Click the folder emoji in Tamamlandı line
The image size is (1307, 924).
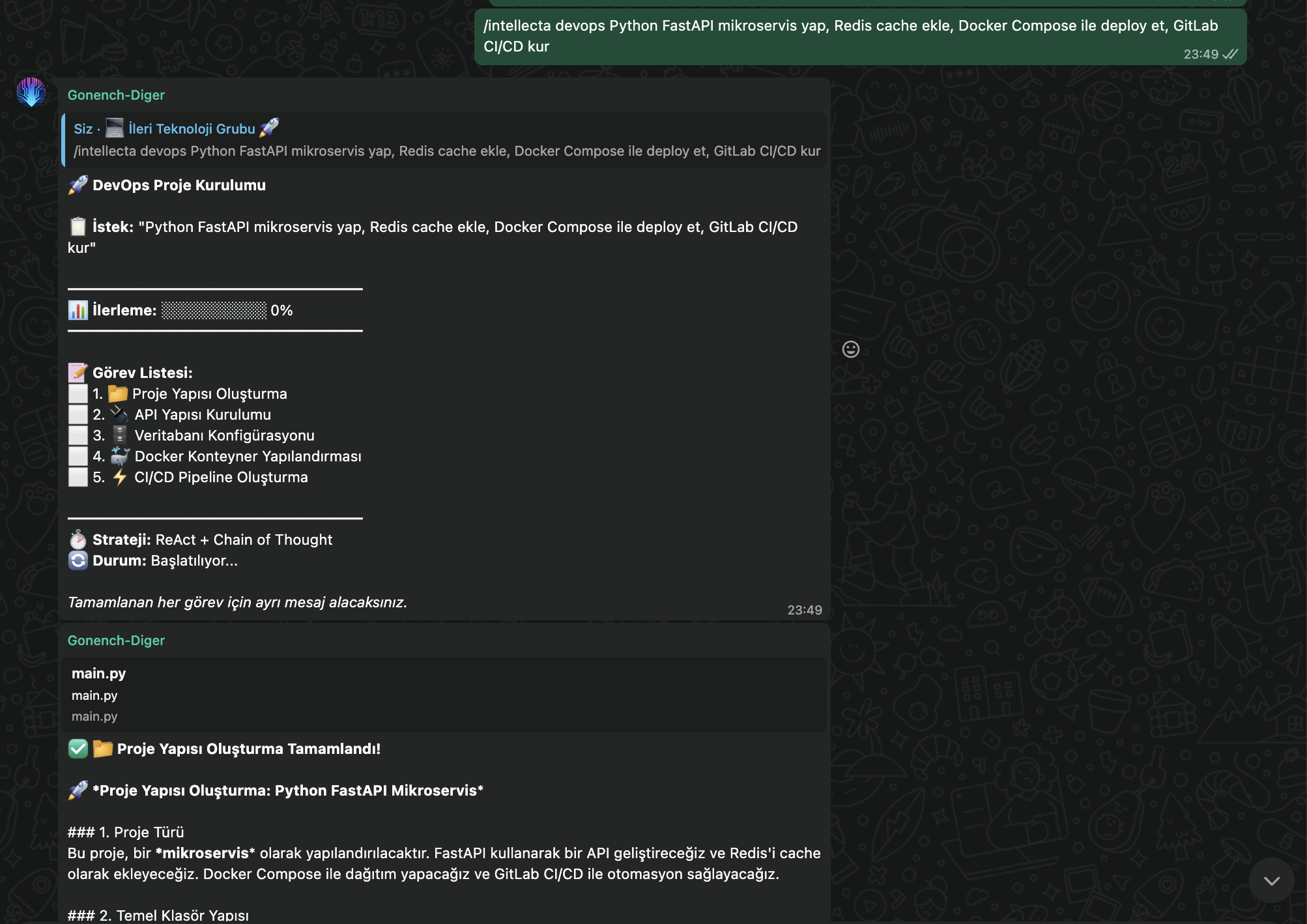102,749
